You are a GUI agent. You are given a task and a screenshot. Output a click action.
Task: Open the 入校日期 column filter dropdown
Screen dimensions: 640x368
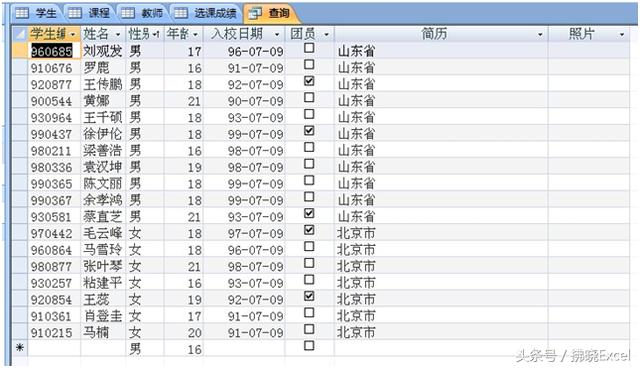[277, 35]
